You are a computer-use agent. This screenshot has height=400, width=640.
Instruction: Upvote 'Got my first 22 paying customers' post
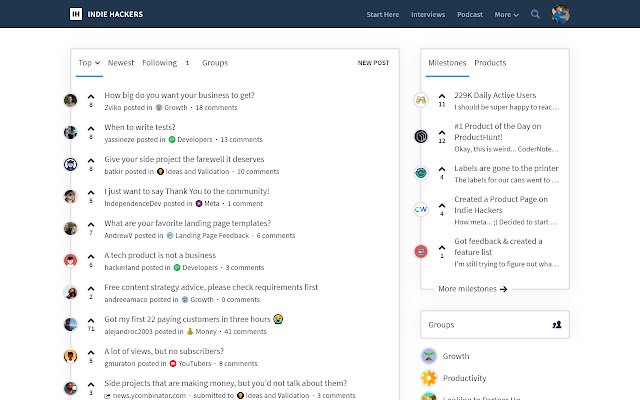click(91, 320)
